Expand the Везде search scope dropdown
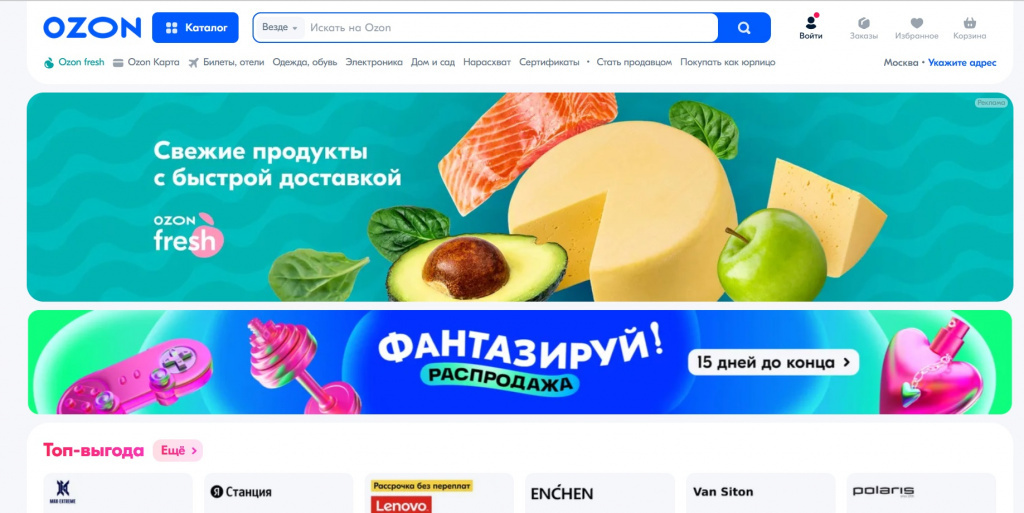The height and width of the screenshot is (513, 1024). point(280,27)
